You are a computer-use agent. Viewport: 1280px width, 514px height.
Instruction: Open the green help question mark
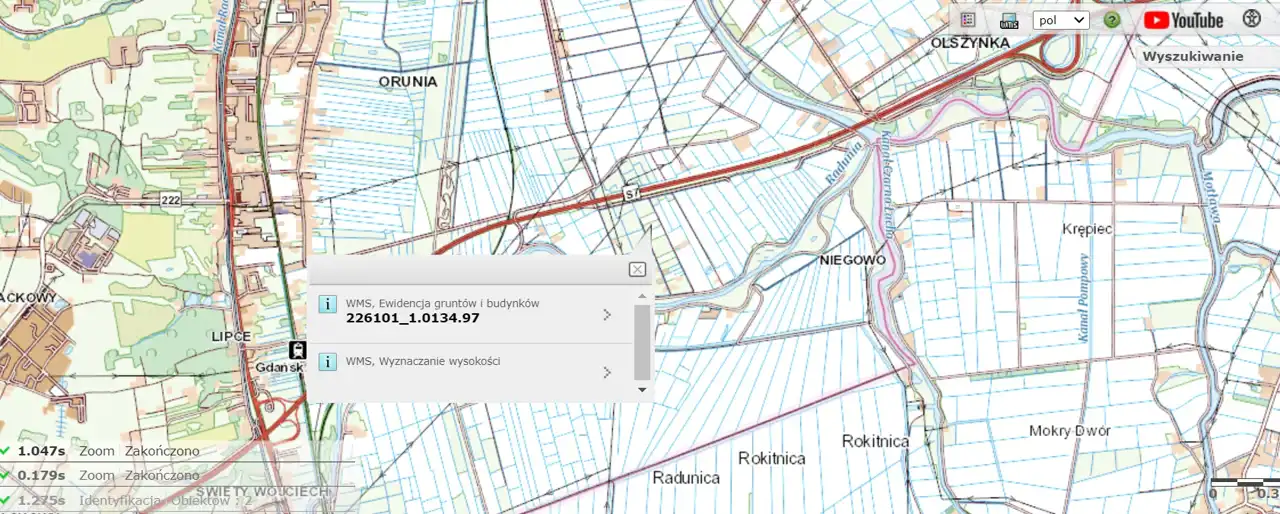pyautogui.click(x=1111, y=20)
